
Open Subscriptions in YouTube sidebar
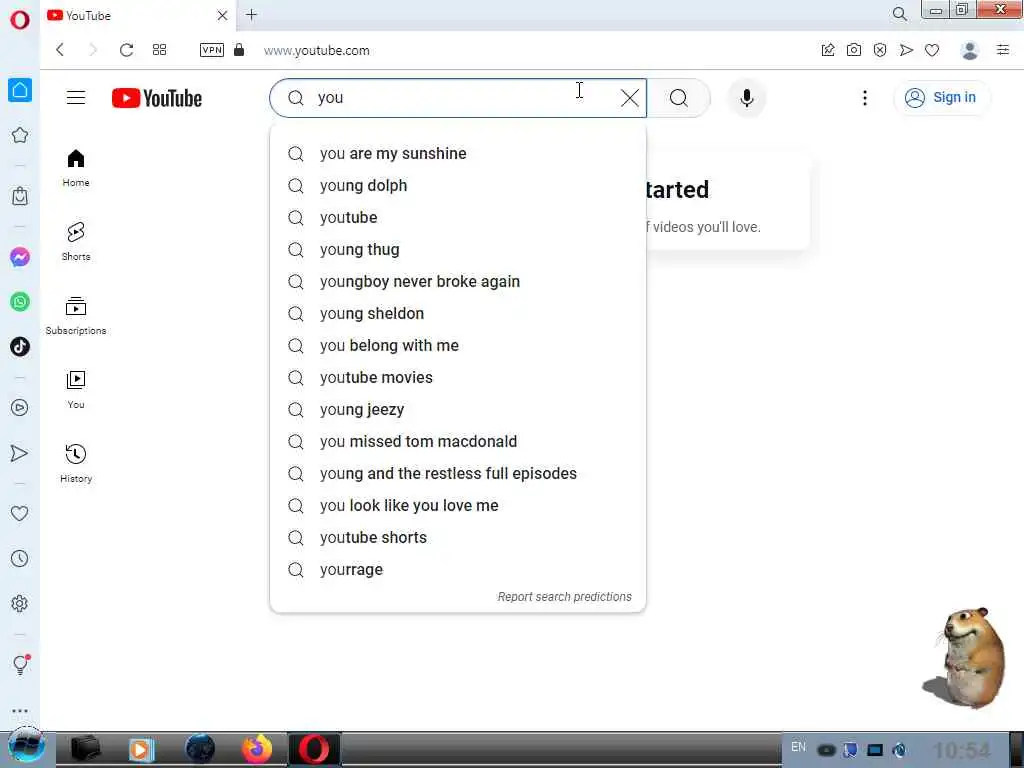pos(76,316)
